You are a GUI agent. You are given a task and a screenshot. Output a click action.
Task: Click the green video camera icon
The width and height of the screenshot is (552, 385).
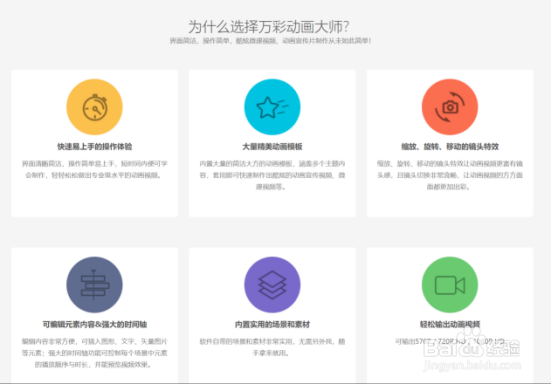(450, 285)
